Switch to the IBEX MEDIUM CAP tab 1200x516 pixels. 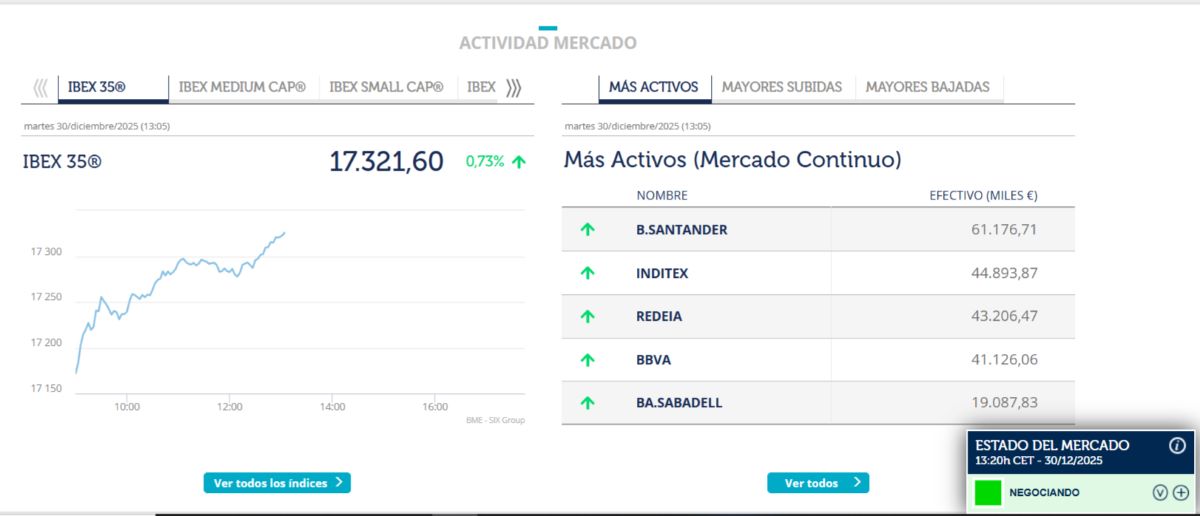point(242,87)
